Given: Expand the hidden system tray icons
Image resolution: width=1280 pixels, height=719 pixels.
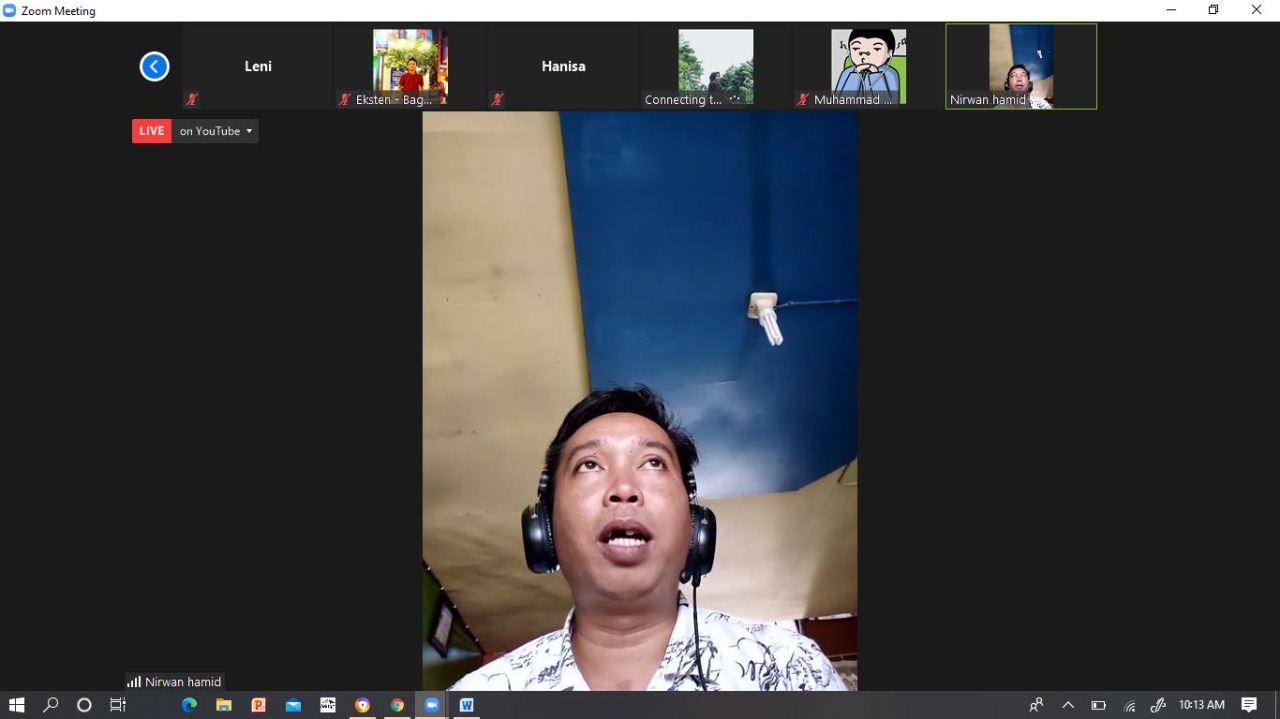Looking at the screenshot, I should point(1067,705).
